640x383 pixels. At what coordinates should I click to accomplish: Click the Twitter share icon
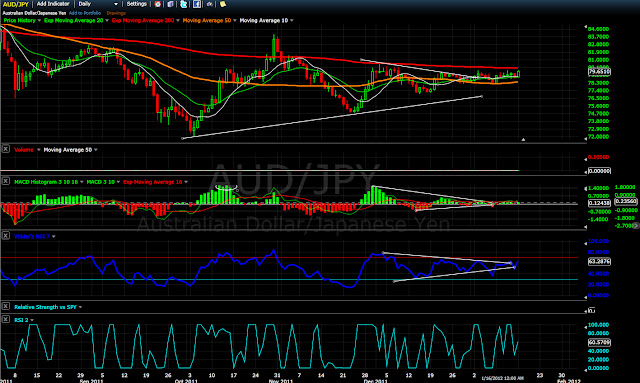click(x=184, y=4)
